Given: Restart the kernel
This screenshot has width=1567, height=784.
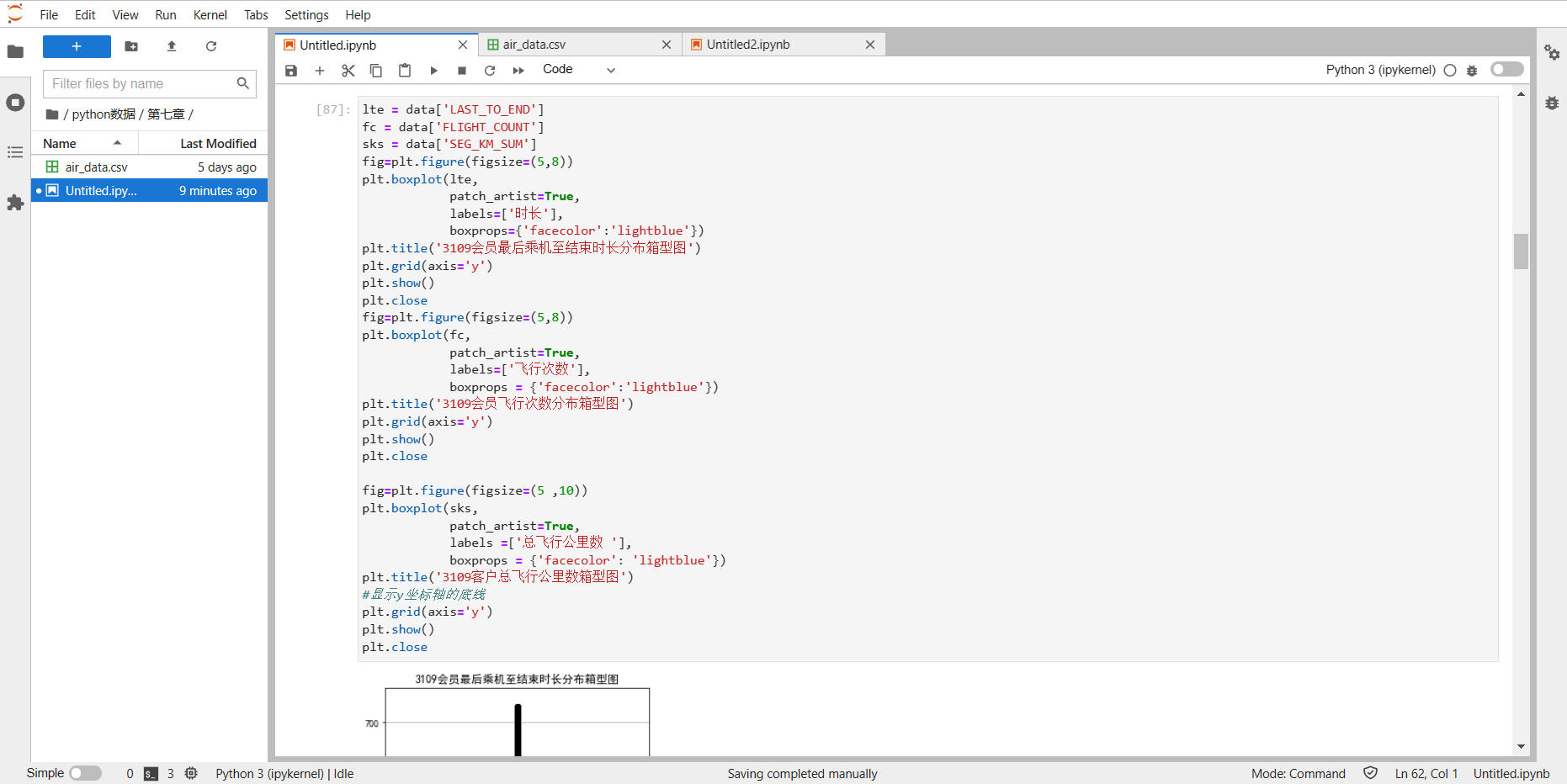Looking at the screenshot, I should pos(490,71).
